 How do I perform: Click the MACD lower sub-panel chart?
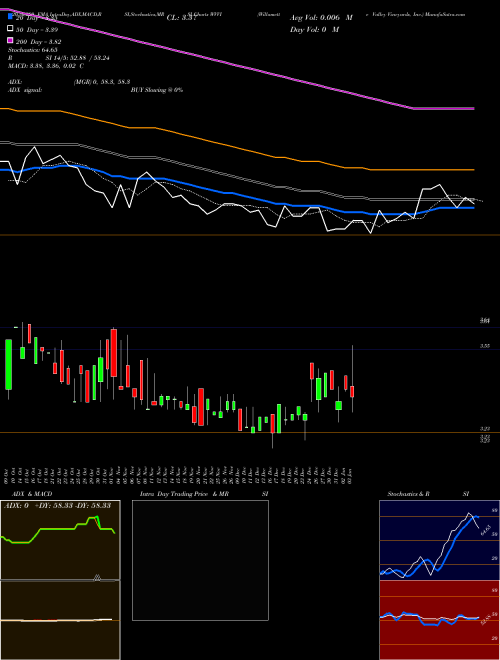point(60,620)
